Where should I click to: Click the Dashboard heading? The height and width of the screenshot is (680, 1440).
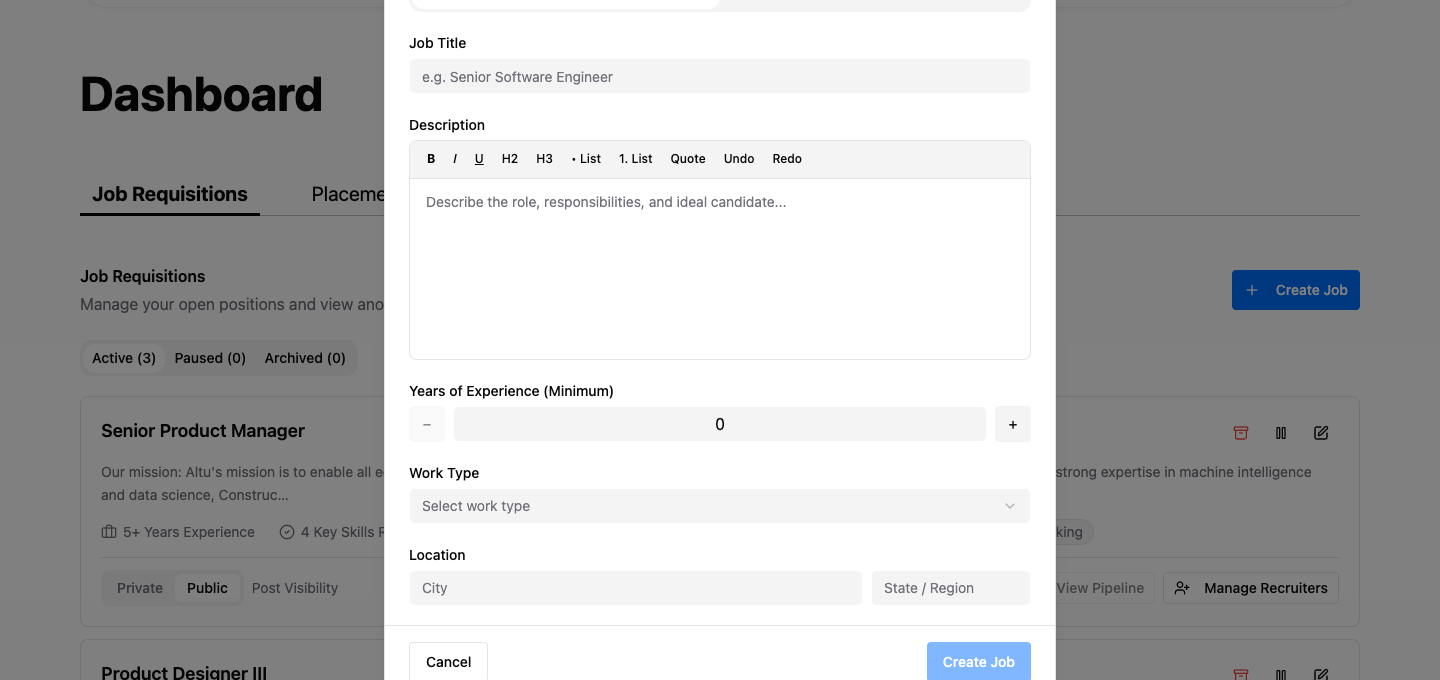pos(201,95)
